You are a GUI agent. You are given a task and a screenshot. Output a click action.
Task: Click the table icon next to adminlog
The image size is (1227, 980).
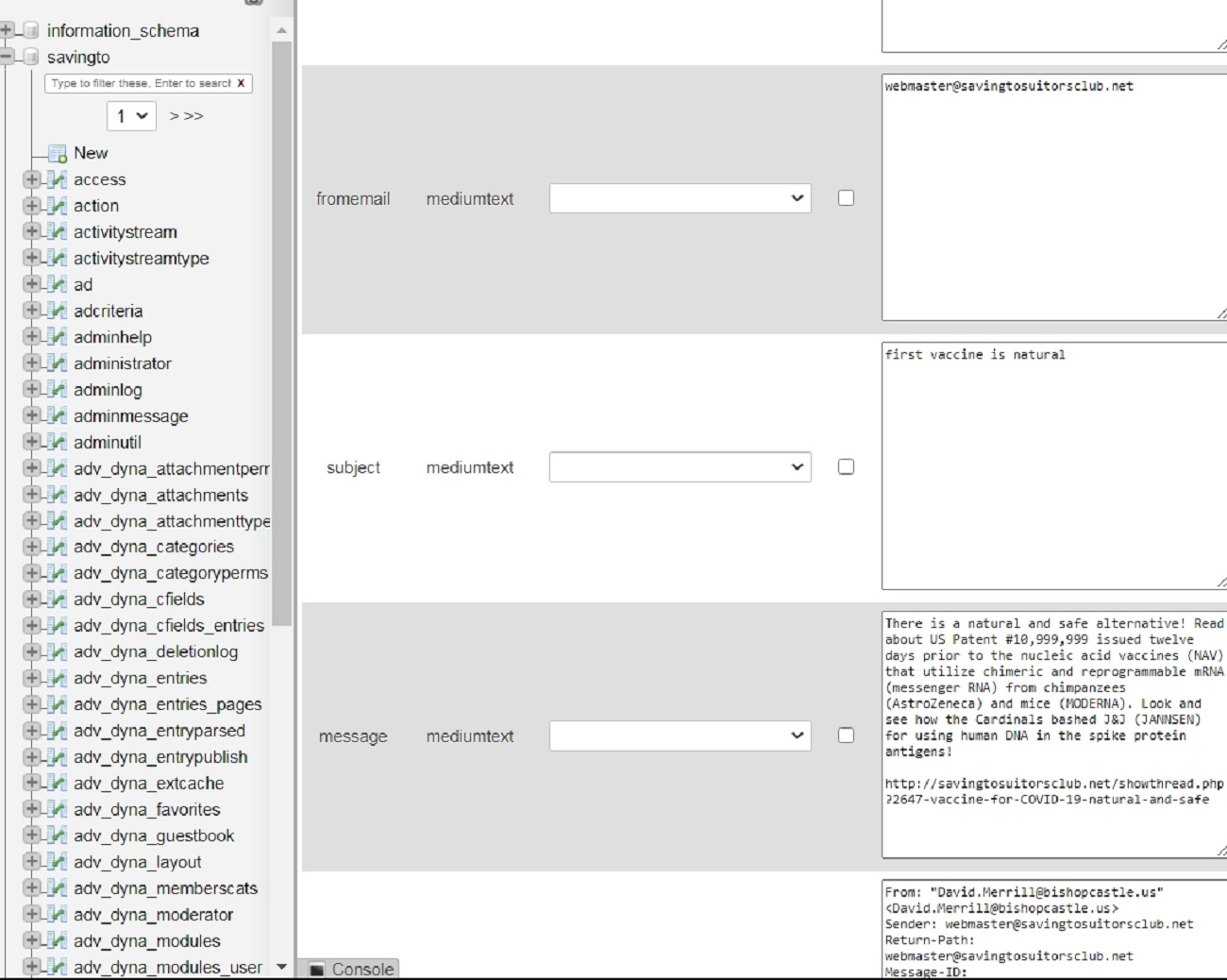click(57, 390)
